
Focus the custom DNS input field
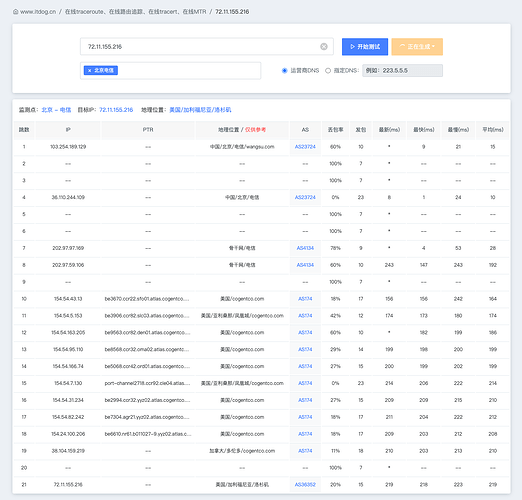pyautogui.click(x=402, y=70)
